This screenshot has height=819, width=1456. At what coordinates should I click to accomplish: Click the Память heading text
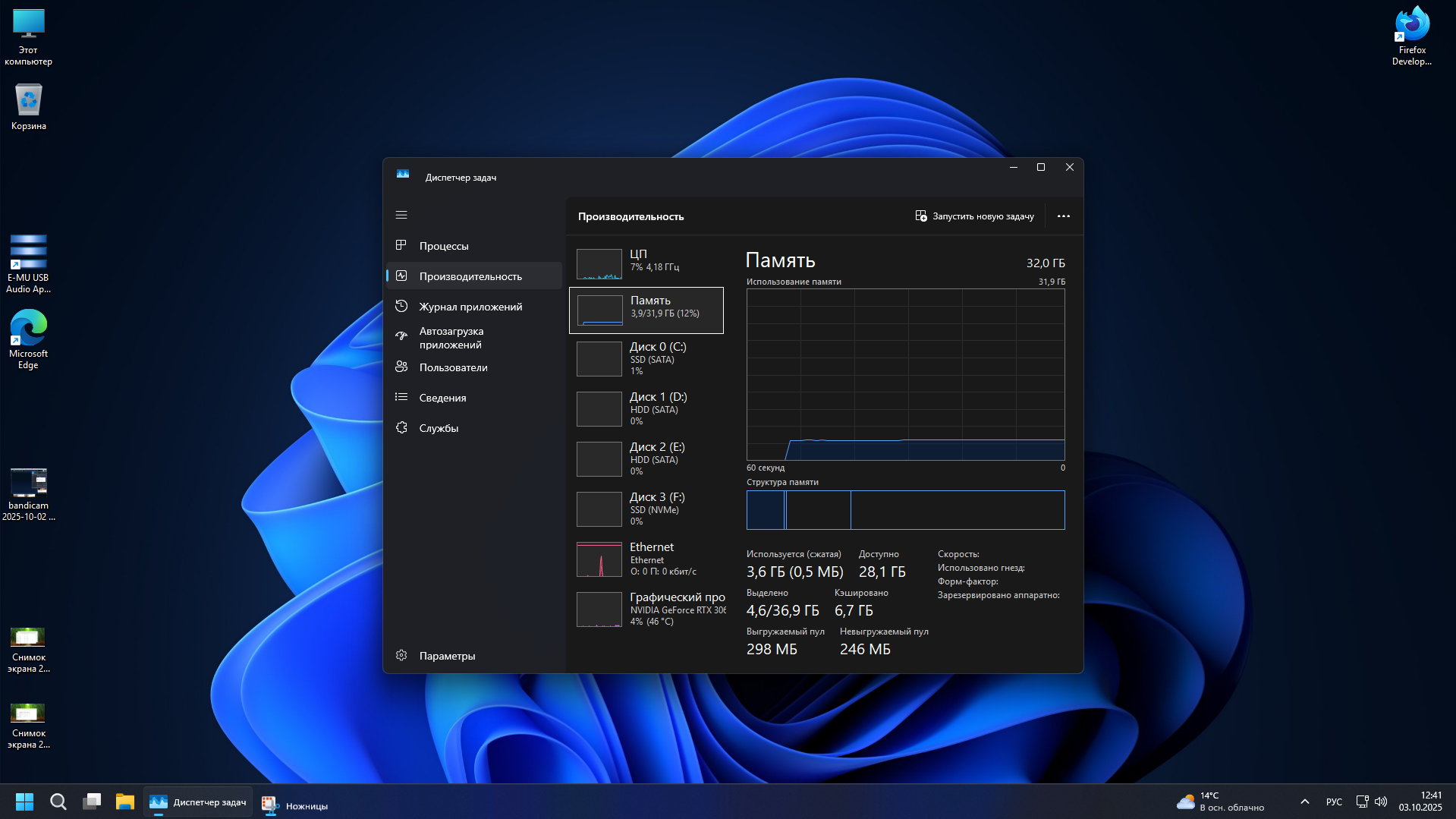click(780, 260)
